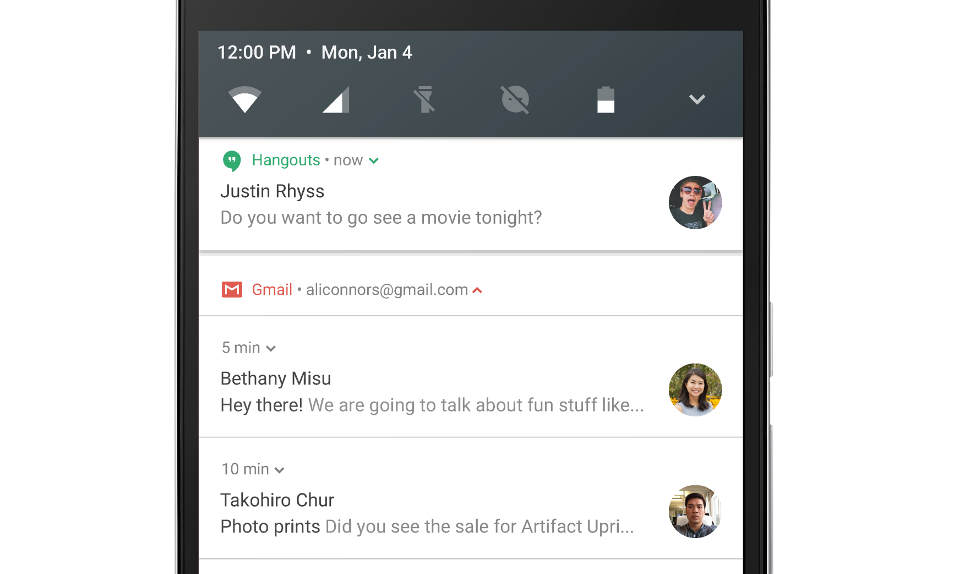Tap the Gmail envelope icon
Image resolution: width=979 pixels, height=574 pixels.
[x=232, y=290]
